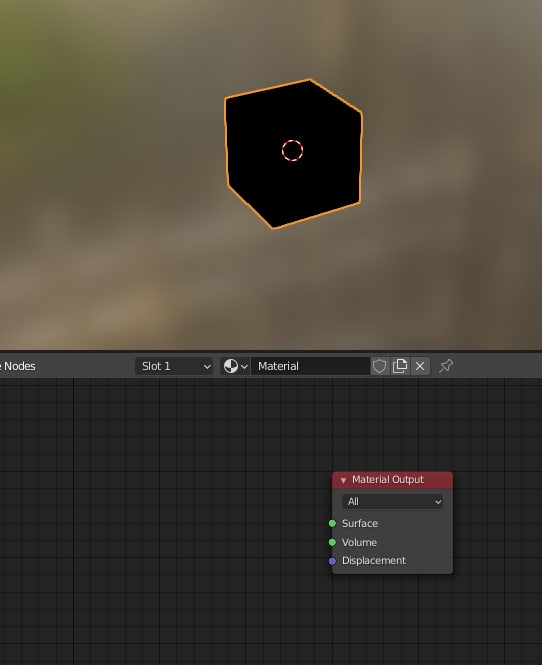Image resolution: width=542 pixels, height=665 pixels.
Task: Unlink the material with X button
Action: click(x=420, y=366)
